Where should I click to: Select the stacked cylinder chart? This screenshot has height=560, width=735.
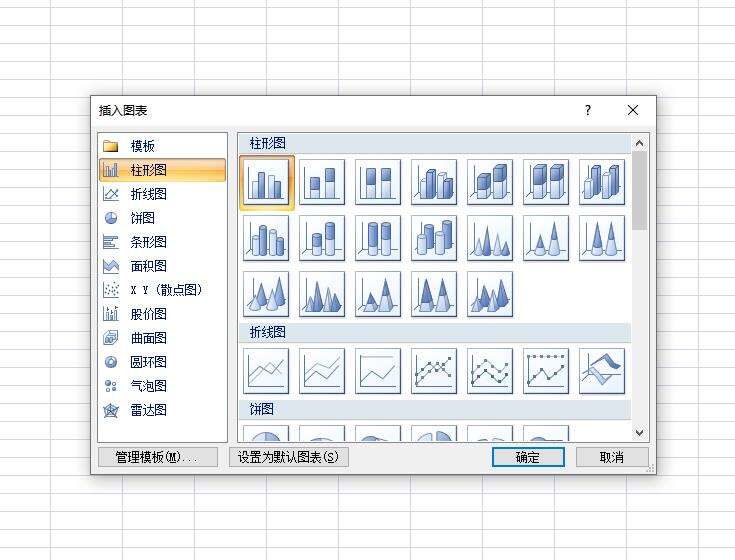[x=322, y=238]
